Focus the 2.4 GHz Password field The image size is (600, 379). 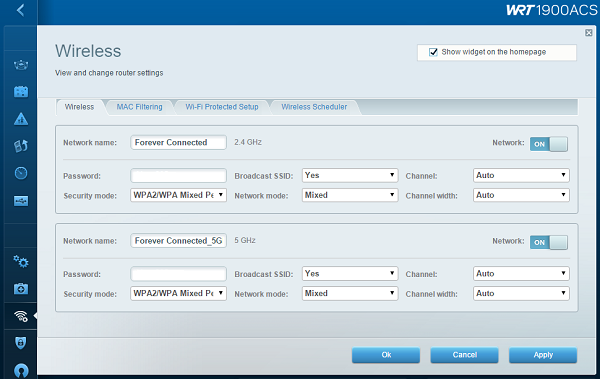point(178,176)
